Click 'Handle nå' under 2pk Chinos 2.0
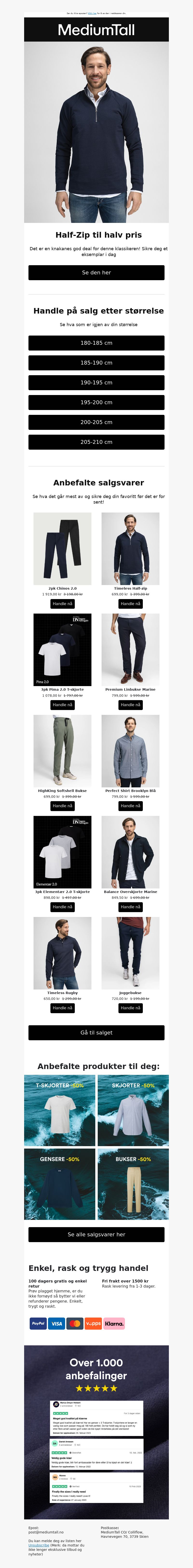The height and width of the screenshot is (1568, 193). point(62,604)
